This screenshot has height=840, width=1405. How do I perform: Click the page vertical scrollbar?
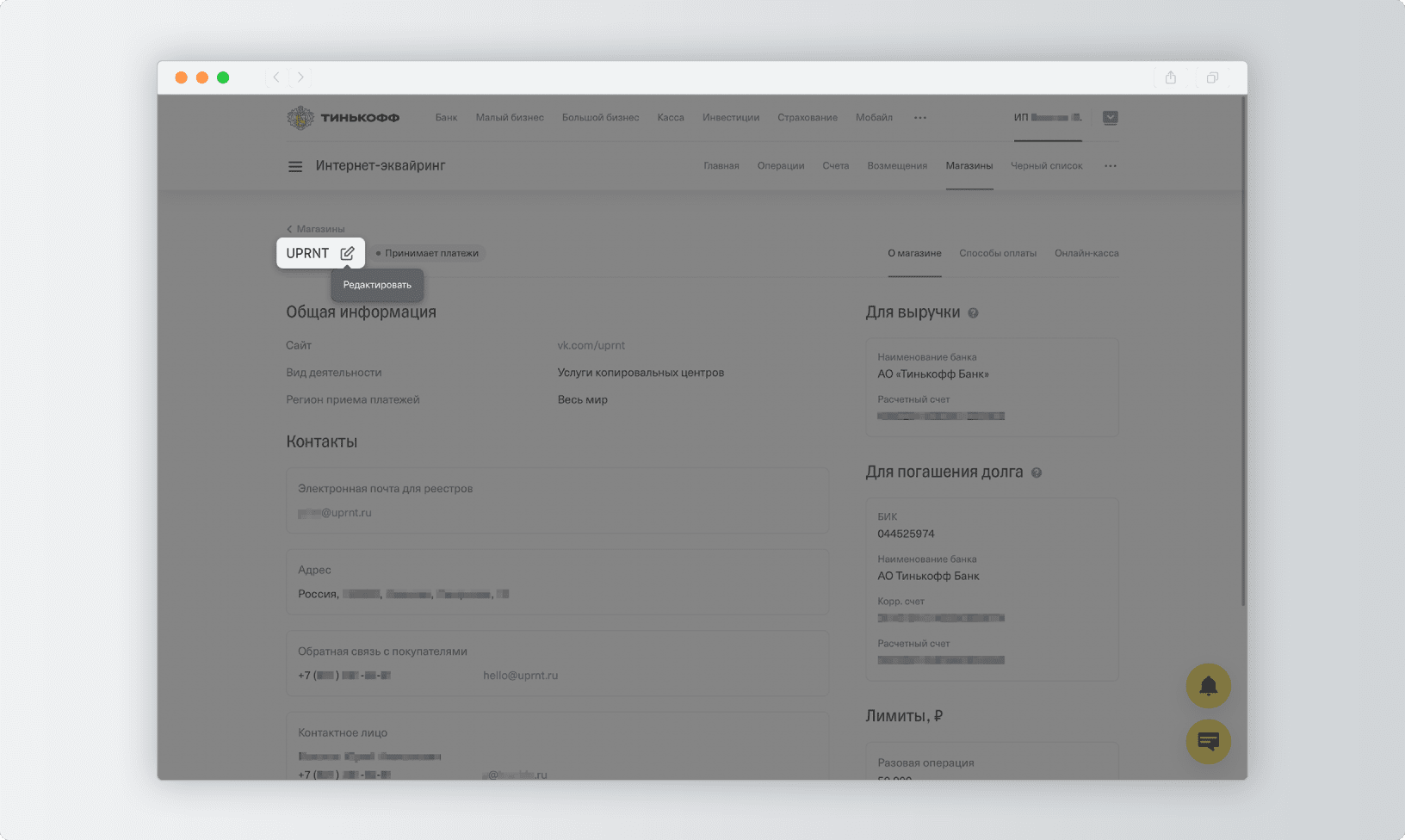pos(1243,353)
